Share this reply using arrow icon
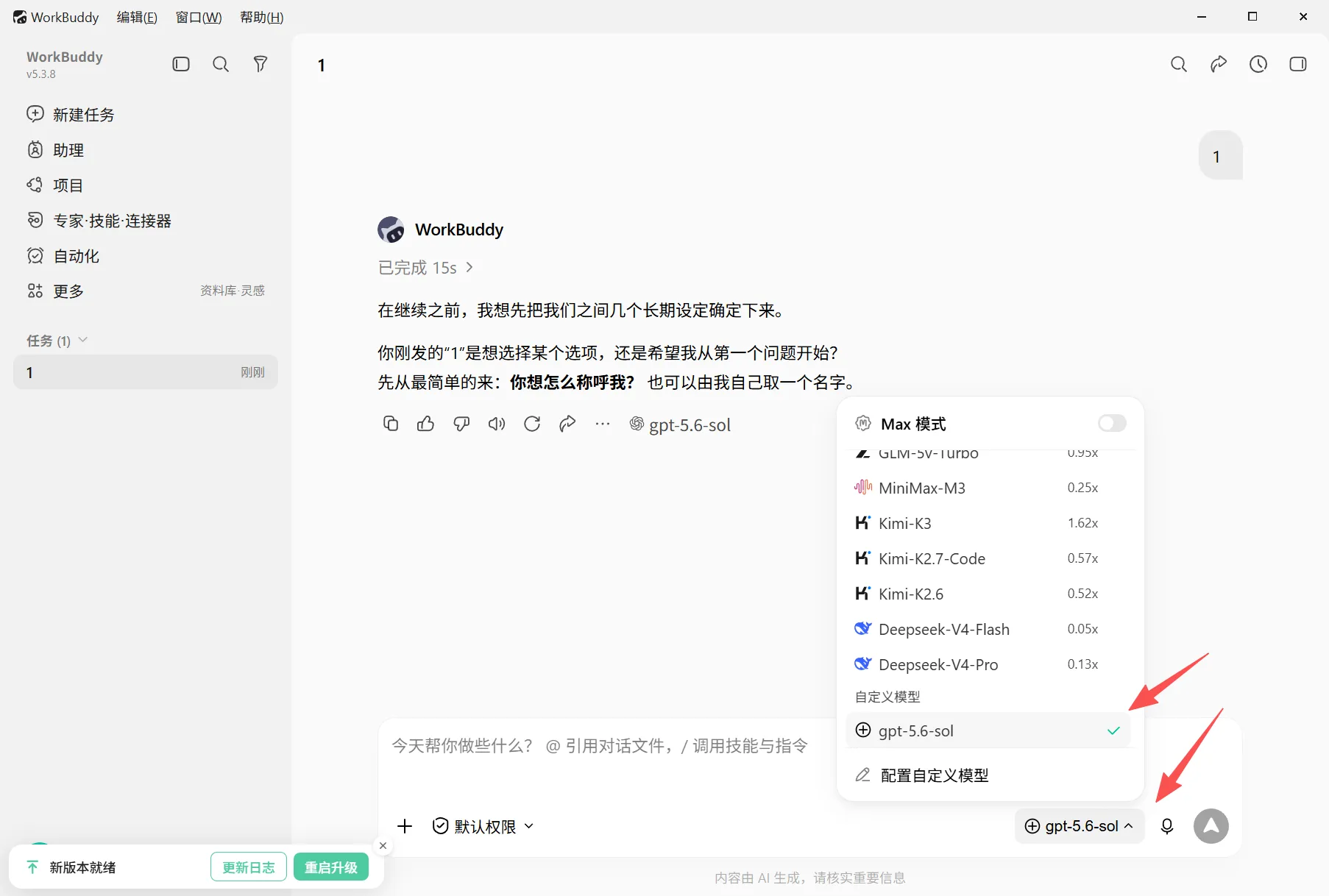 tap(567, 424)
